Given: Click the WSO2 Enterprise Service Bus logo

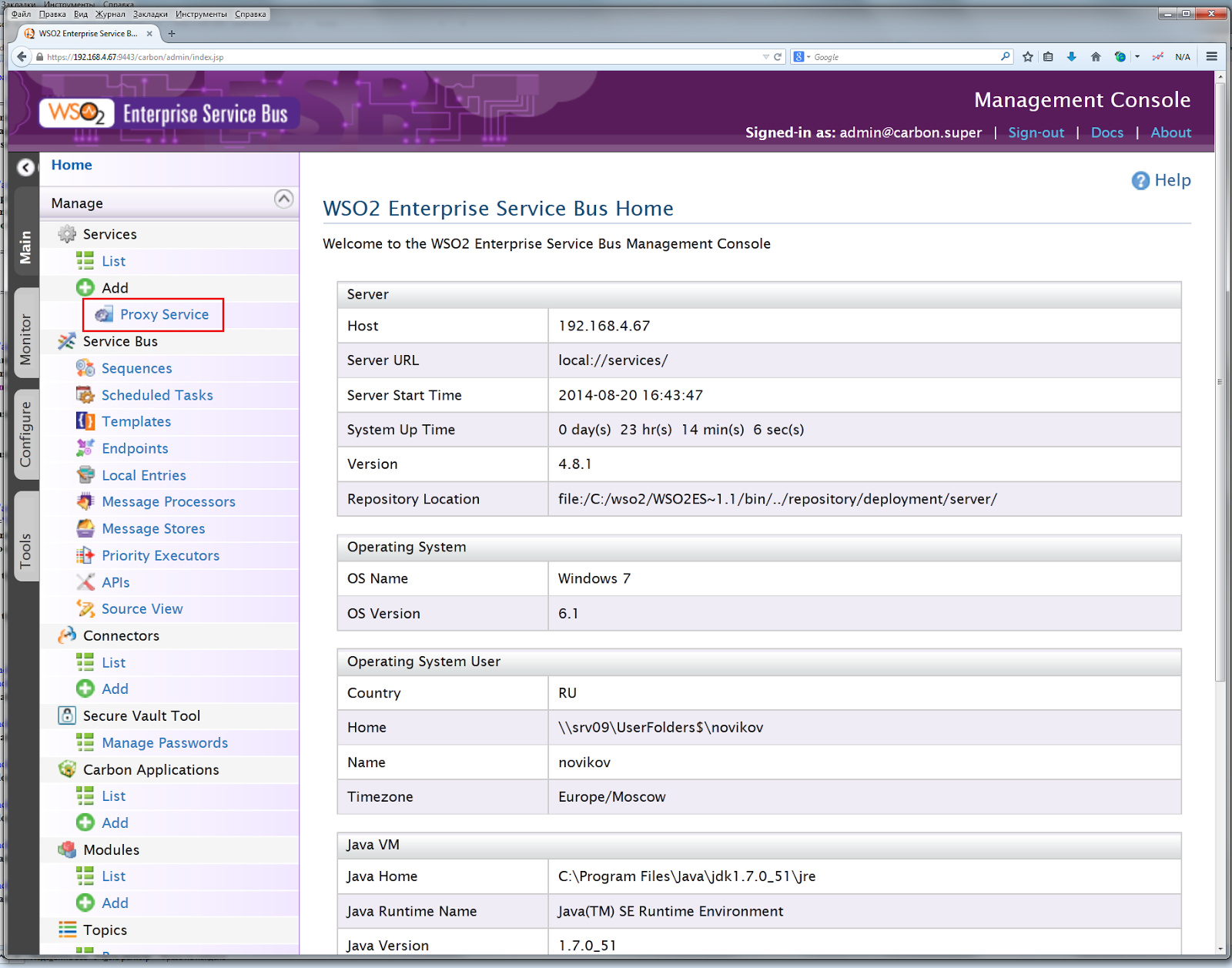Looking at the screenshot, I should (x=168, y=113).
